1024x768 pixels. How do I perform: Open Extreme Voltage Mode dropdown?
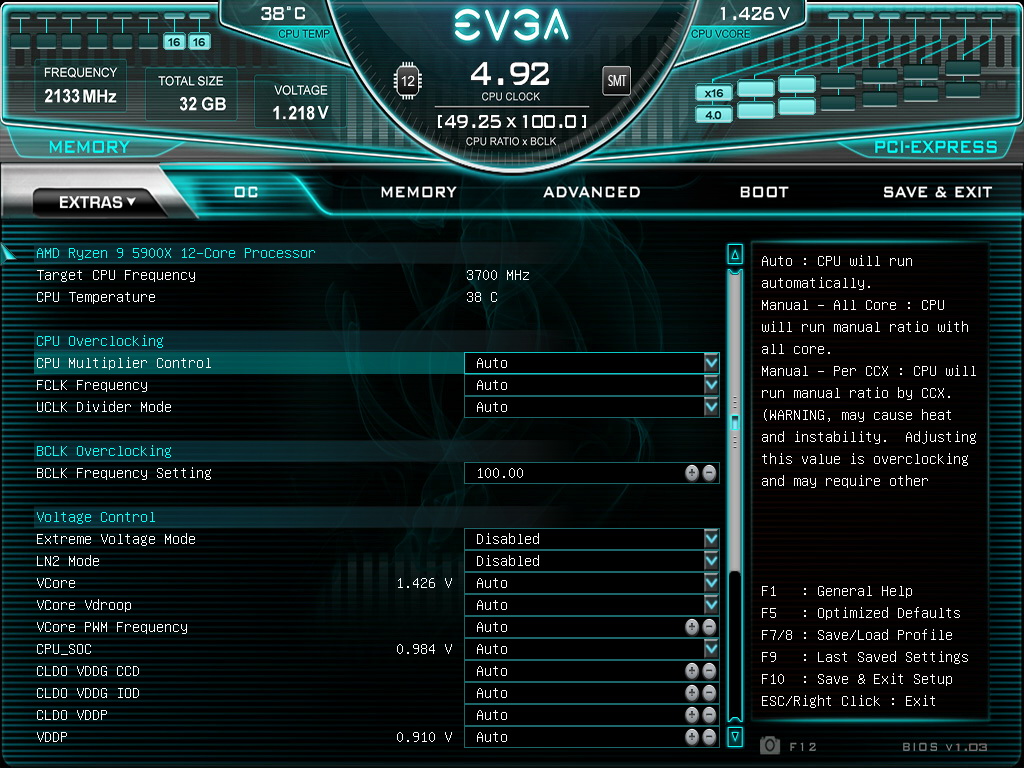click(x=711, y=539)
